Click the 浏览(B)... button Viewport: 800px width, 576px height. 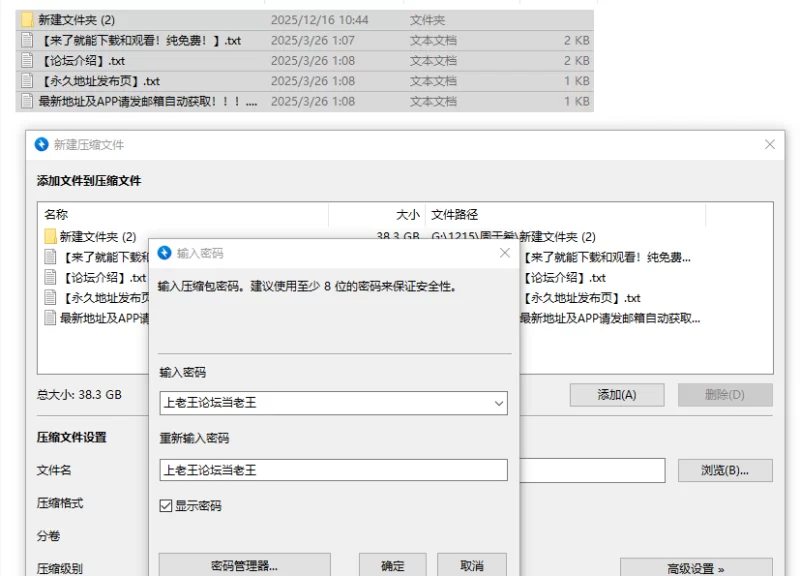tap(725, 470)
